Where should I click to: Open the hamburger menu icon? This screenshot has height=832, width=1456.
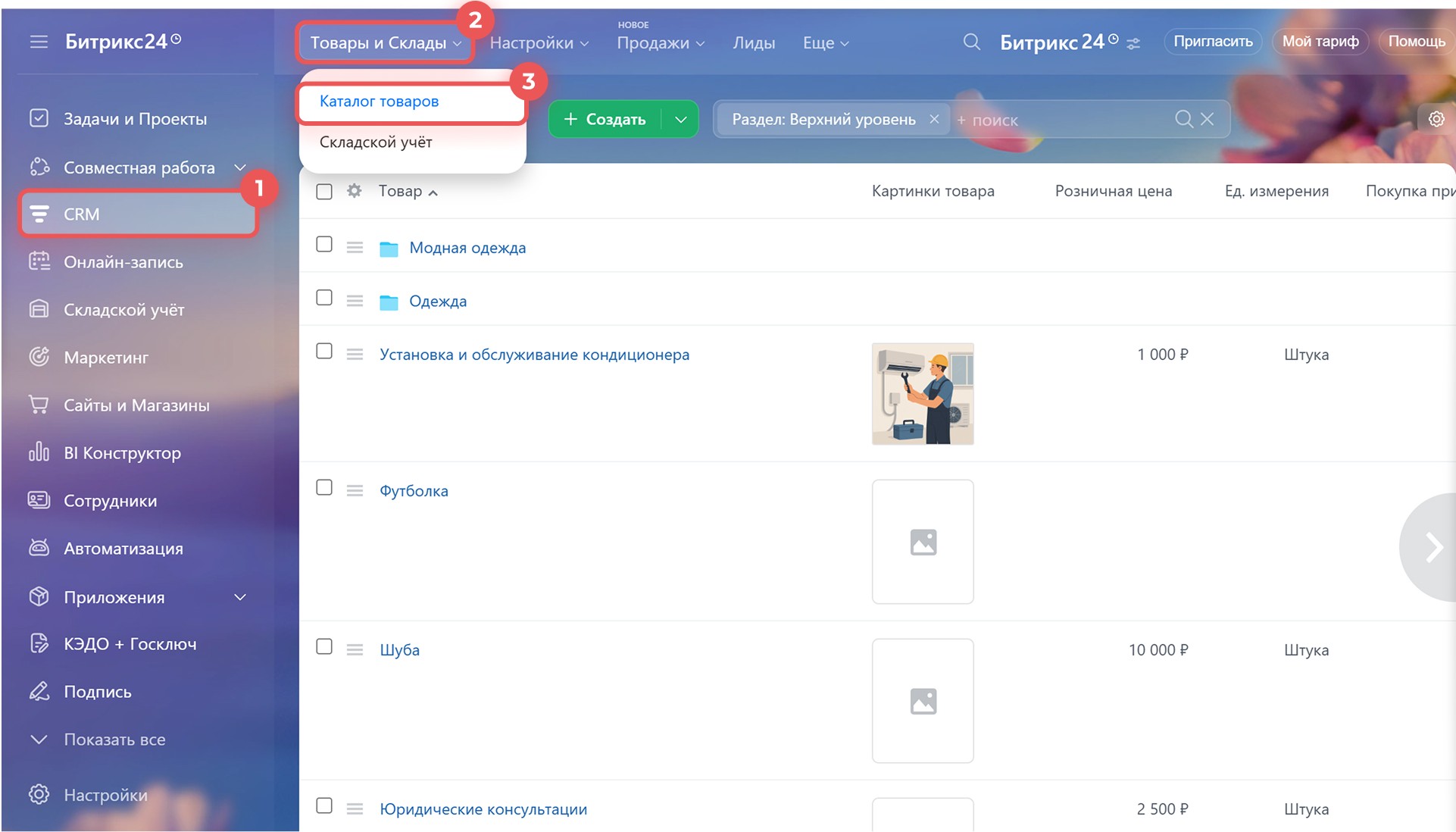(39, 42)
